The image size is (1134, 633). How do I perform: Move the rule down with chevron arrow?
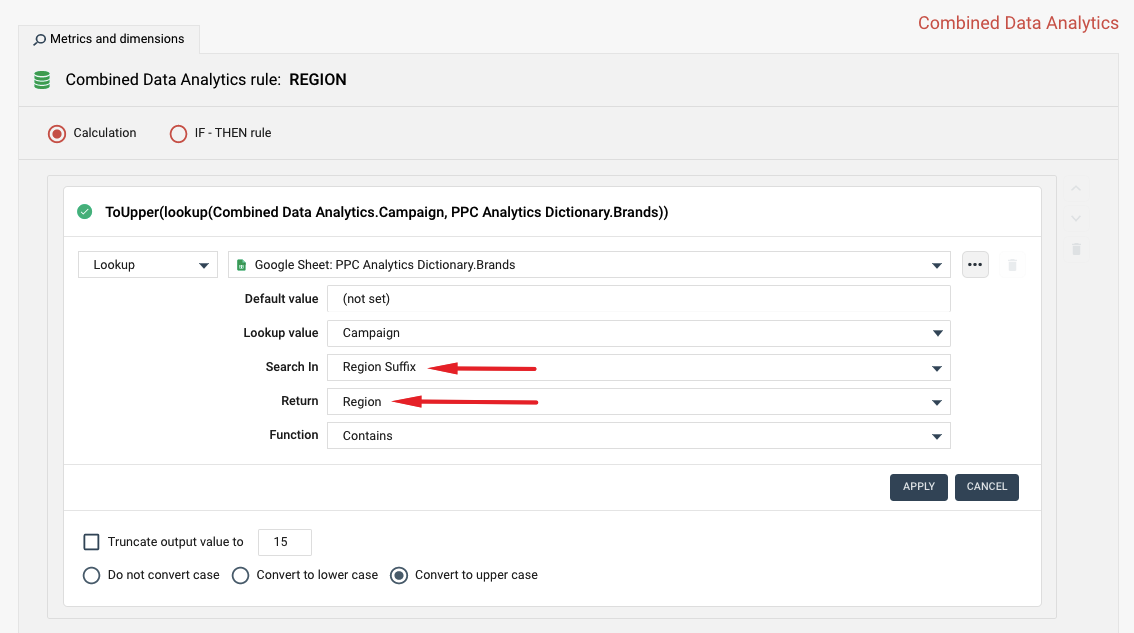[1076, 218]
